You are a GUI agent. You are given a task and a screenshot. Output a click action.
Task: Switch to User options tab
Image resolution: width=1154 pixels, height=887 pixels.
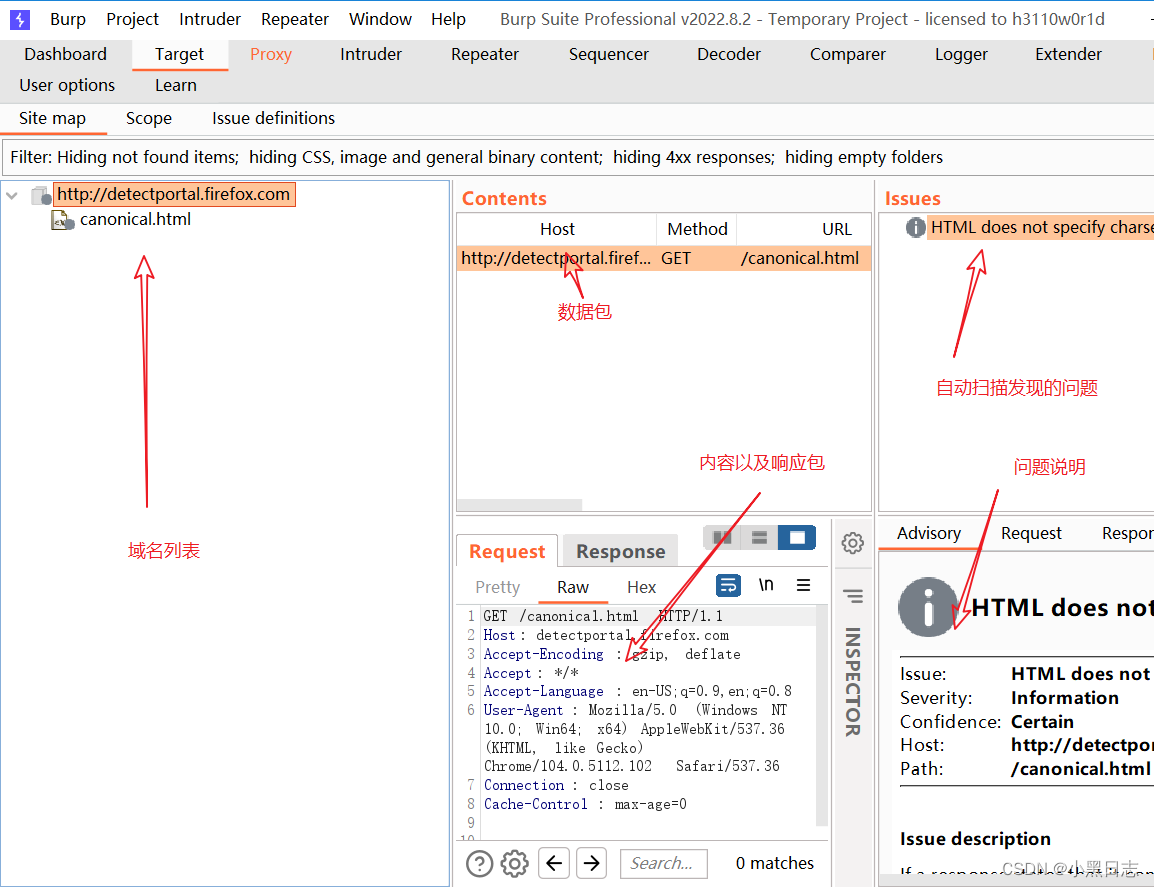pyautogui.click(x=67, y=85)
